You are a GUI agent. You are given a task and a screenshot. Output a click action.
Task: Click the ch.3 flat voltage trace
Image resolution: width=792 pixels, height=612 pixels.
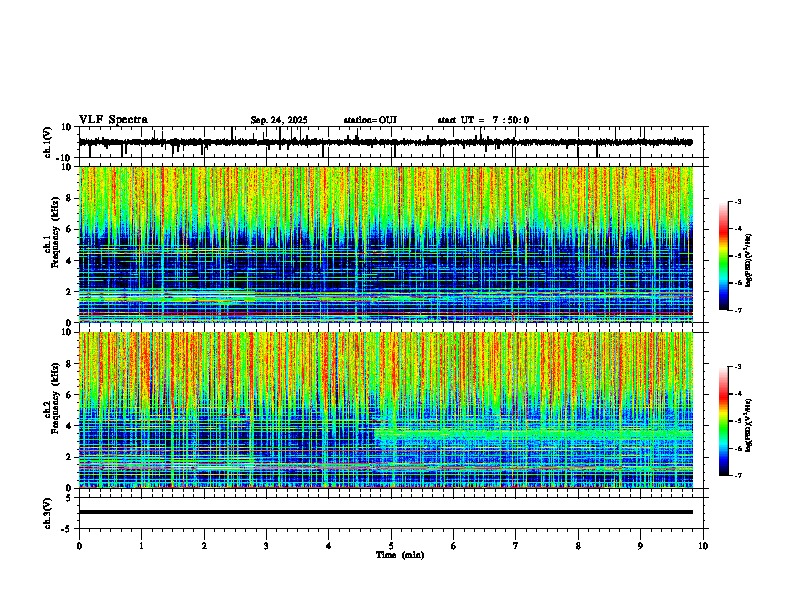(385, 512)
